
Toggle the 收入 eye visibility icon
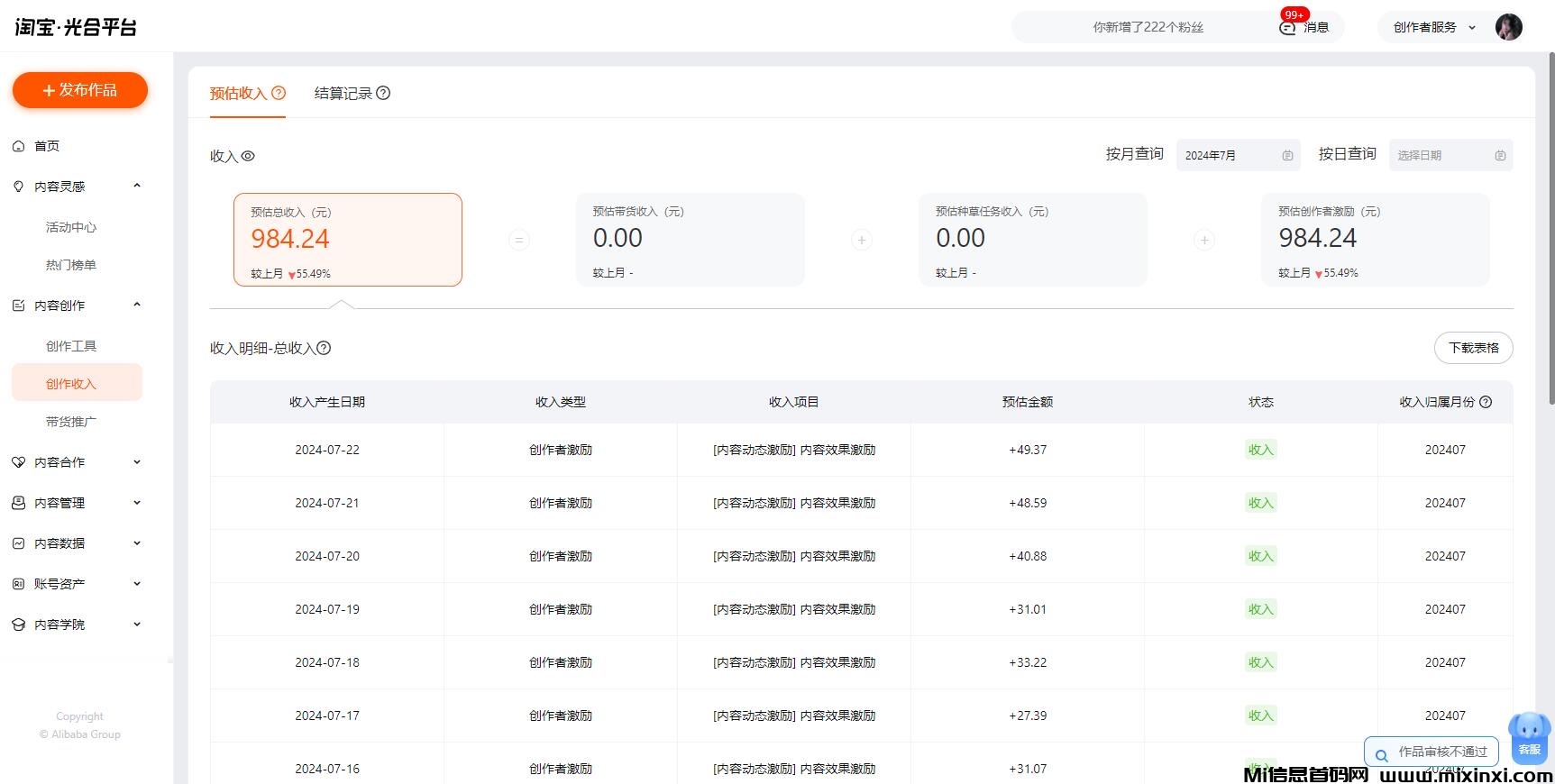pyautogui.click(x=248, y=156)
